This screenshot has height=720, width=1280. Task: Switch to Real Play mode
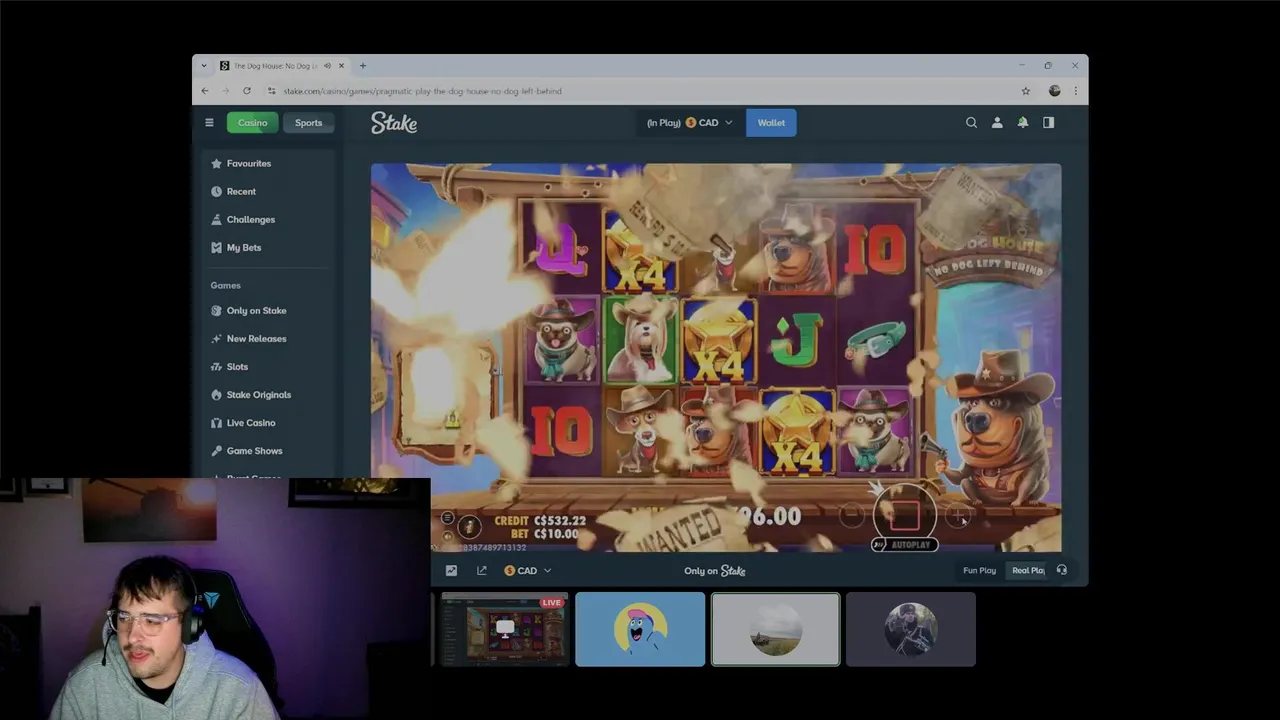pyautogui.click(x=1027, y=571)
